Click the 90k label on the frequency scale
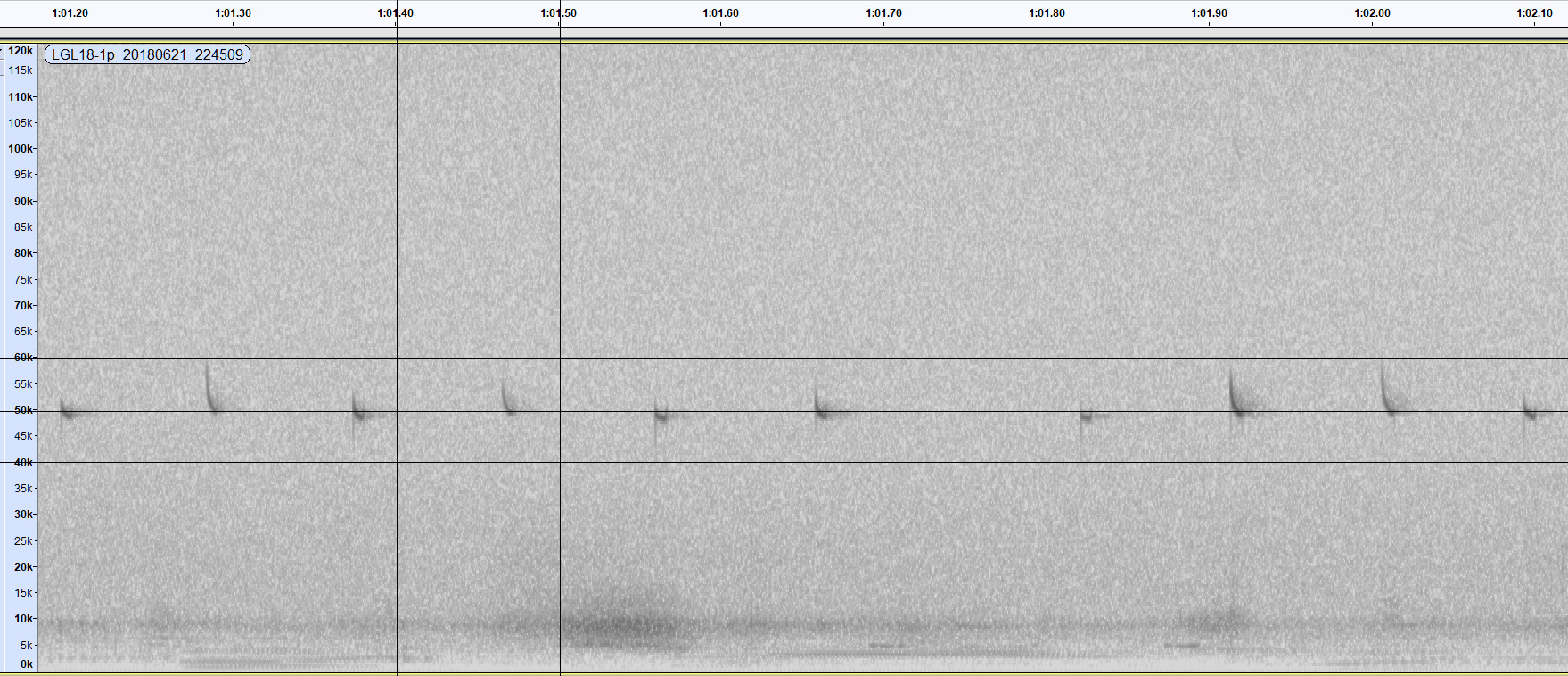The height and width of the screenshot is (676, 1568). coord(23,202)
